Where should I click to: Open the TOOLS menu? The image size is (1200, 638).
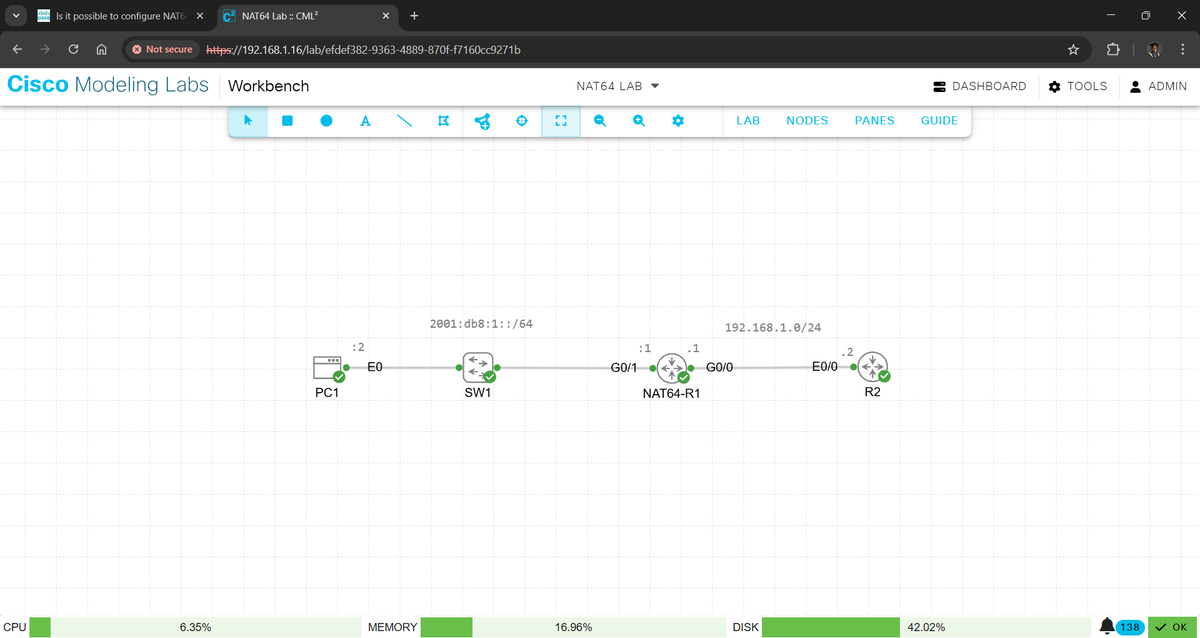[x=1077, y=86]
